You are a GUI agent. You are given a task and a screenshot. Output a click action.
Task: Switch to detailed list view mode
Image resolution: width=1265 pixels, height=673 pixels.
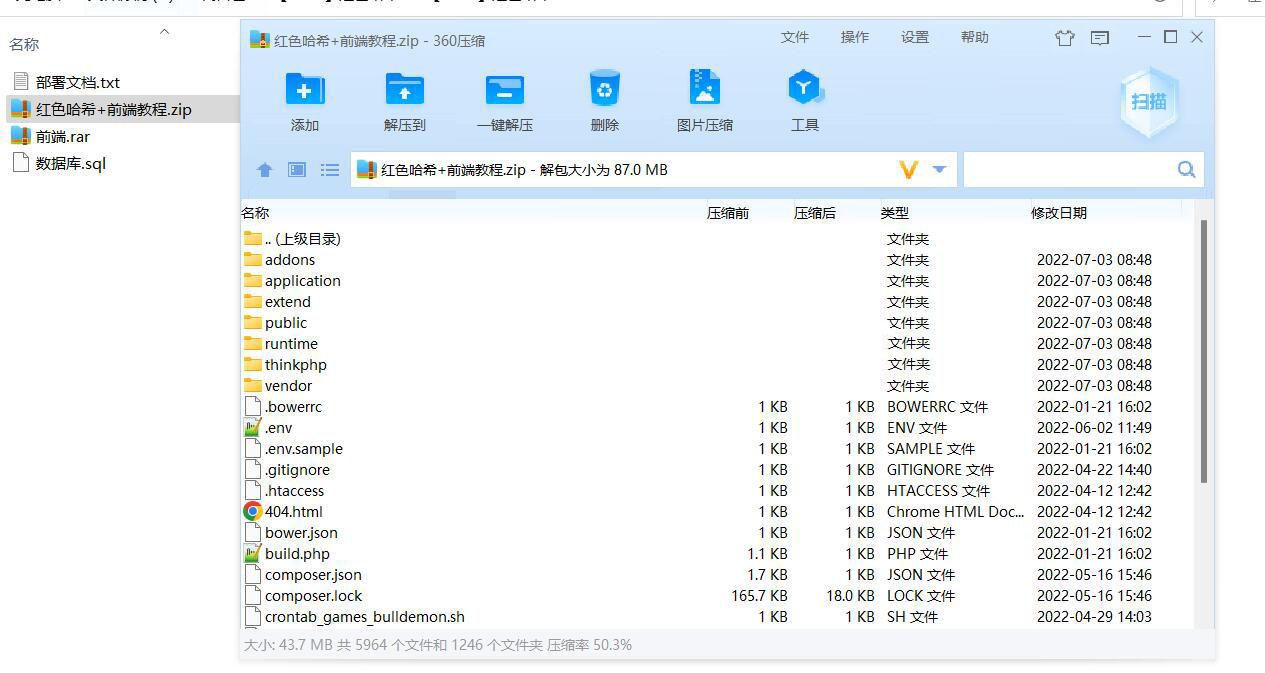330,170
